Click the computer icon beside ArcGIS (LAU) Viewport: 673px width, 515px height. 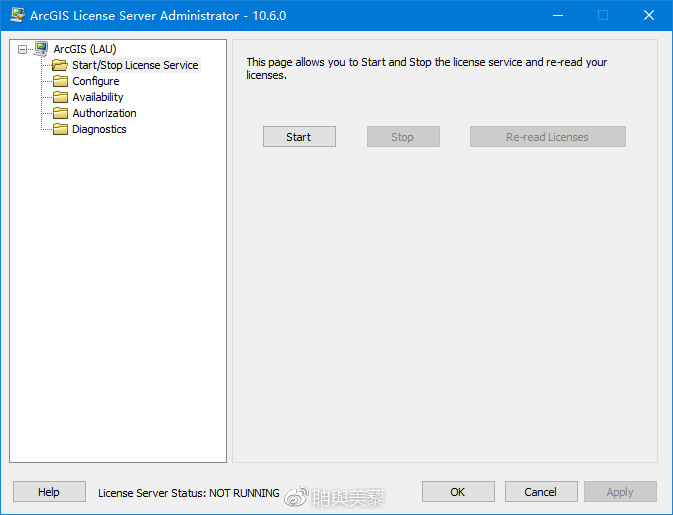pos(41,49)
